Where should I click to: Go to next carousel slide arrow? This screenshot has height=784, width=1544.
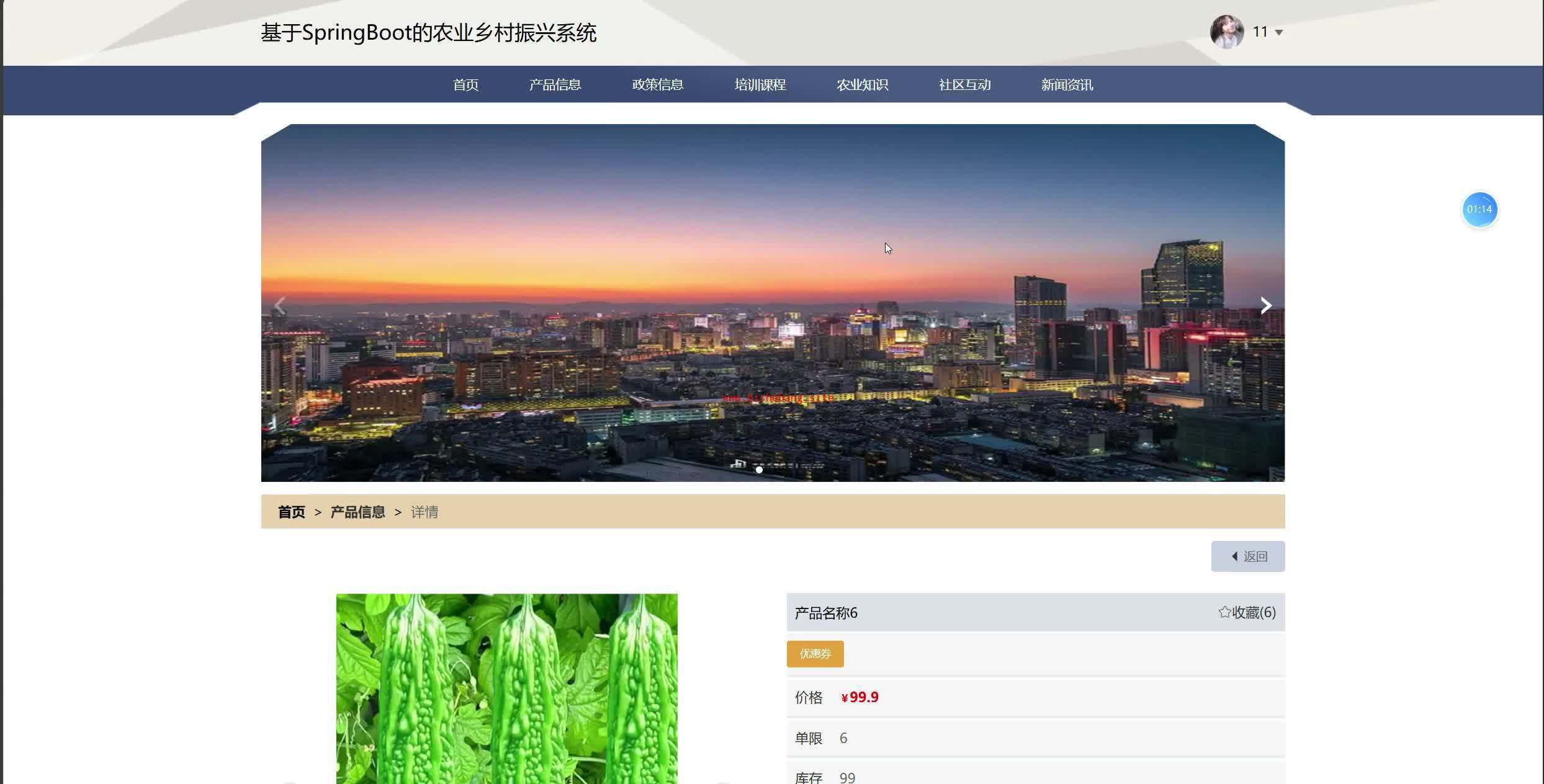pyautogui.click(x=1266, y=305)
